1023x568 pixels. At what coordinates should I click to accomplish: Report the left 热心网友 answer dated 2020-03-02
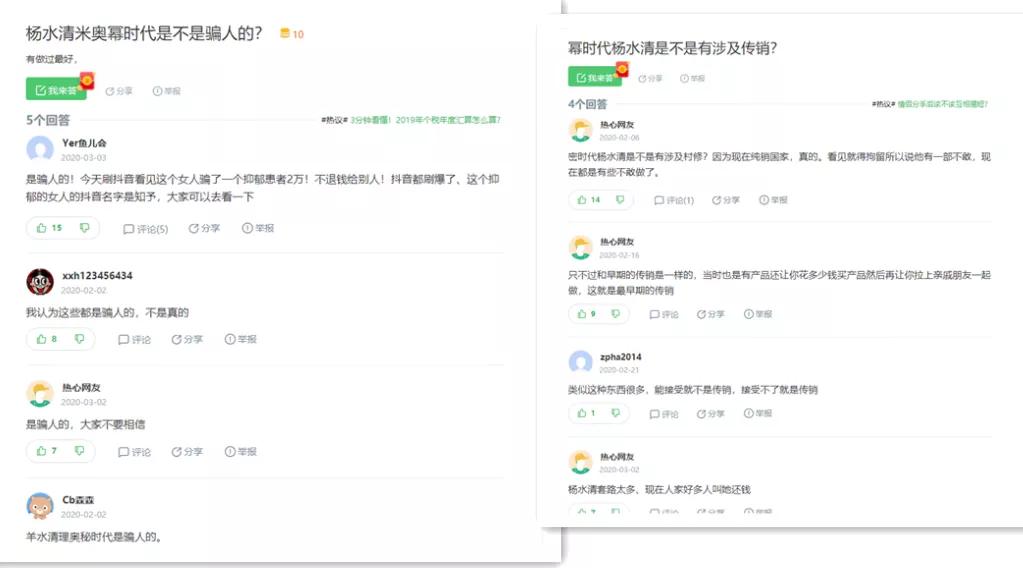(x=241, y=452)
